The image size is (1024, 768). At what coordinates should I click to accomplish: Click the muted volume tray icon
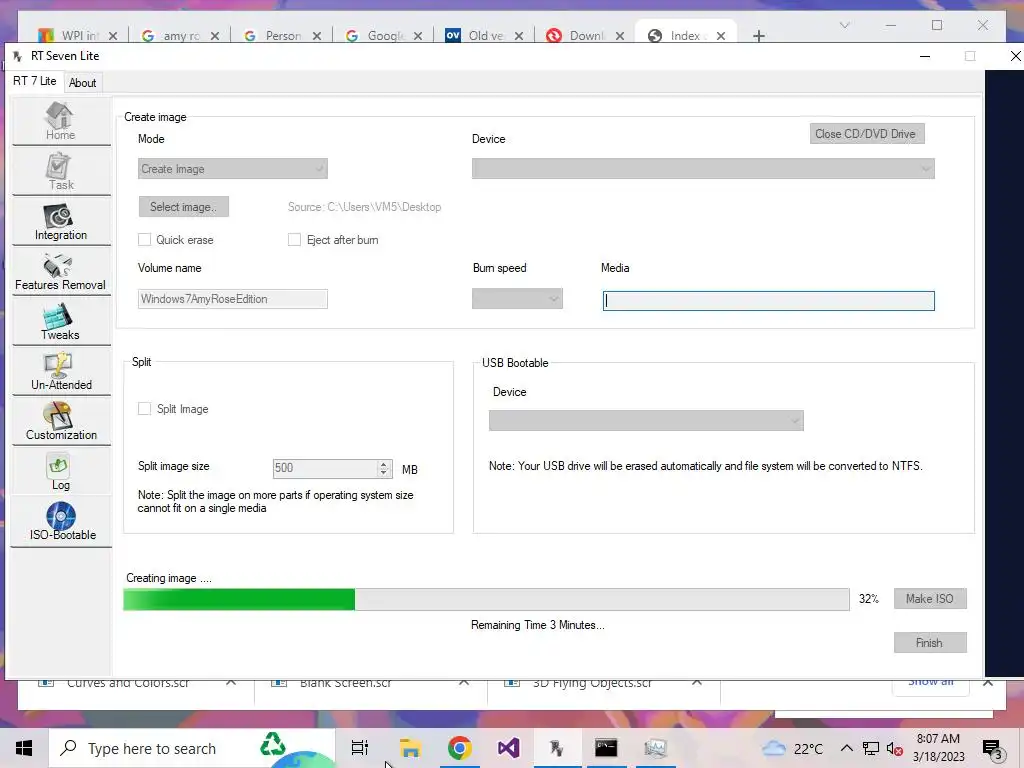[895, 749]
